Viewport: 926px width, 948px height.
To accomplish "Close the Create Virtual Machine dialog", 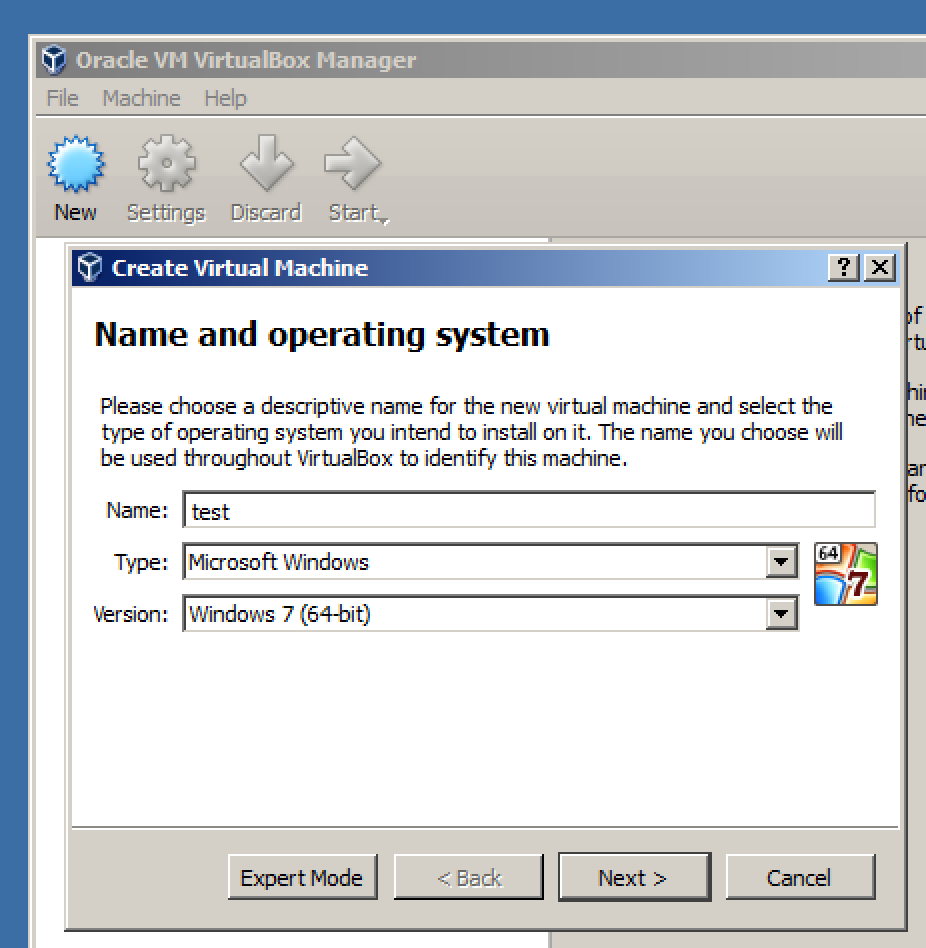I will coord(880,267).
